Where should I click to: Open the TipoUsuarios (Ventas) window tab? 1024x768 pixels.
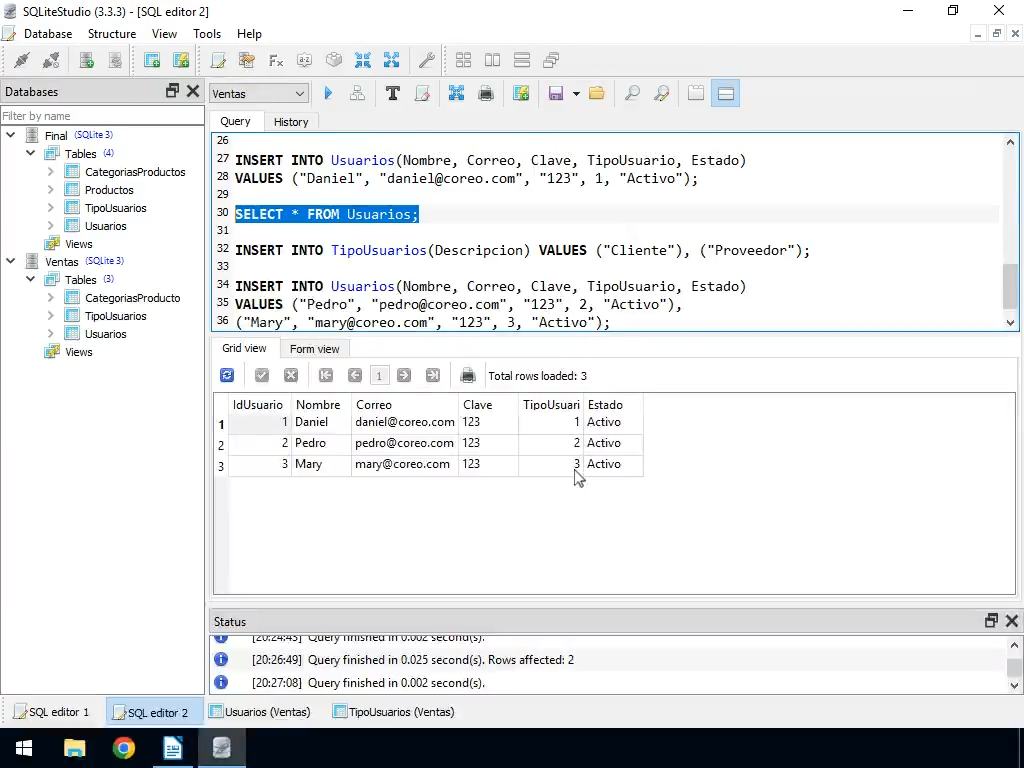[x=393, y=712]
